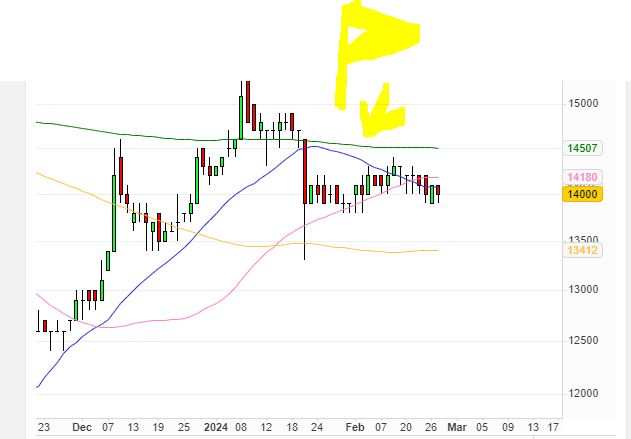
Task: Click the 2024 date axis label
Action: [x=216, y=427]
